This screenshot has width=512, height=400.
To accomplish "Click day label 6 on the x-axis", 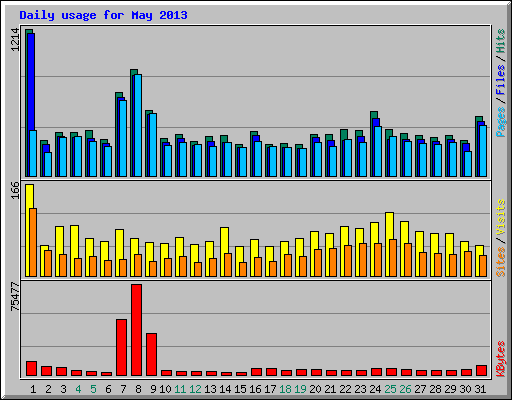I will coord(108,389).
